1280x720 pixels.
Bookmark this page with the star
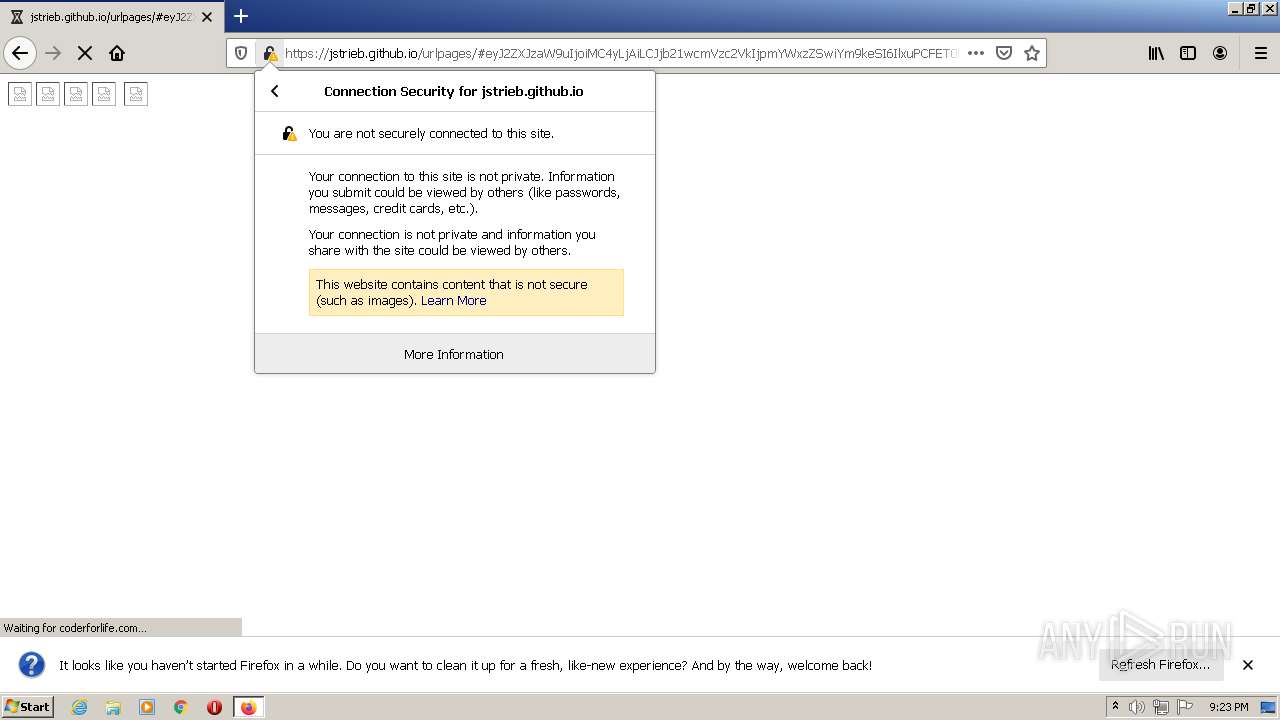point(1032,53)
